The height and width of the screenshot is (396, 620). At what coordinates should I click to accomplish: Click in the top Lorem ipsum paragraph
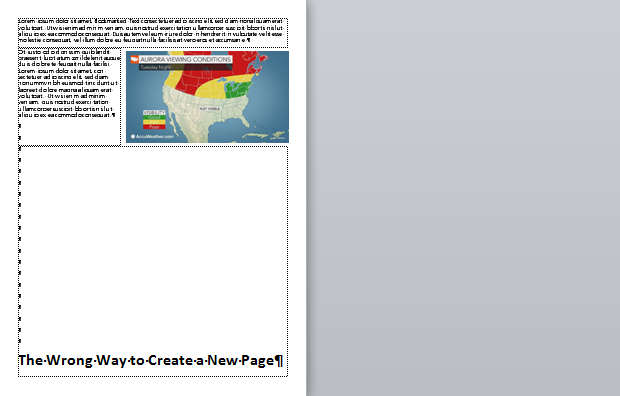(x=151, y=31)
